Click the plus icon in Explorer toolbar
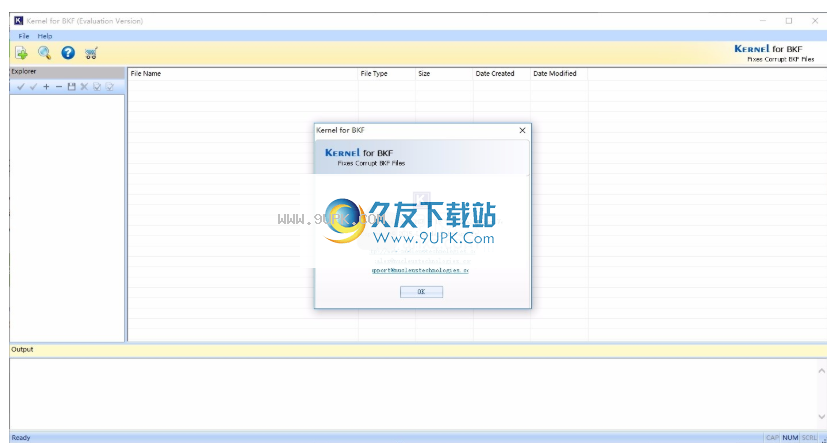827x443 pixels. (46, 87)
